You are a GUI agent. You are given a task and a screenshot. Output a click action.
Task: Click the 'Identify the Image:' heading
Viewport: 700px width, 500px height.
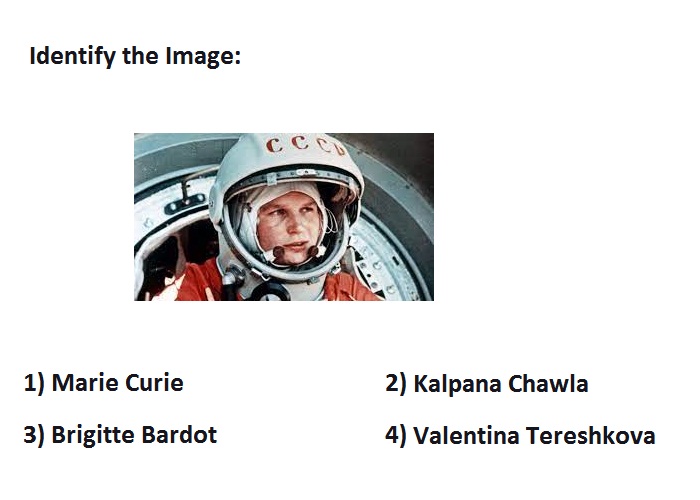click(x=135, y=57)
